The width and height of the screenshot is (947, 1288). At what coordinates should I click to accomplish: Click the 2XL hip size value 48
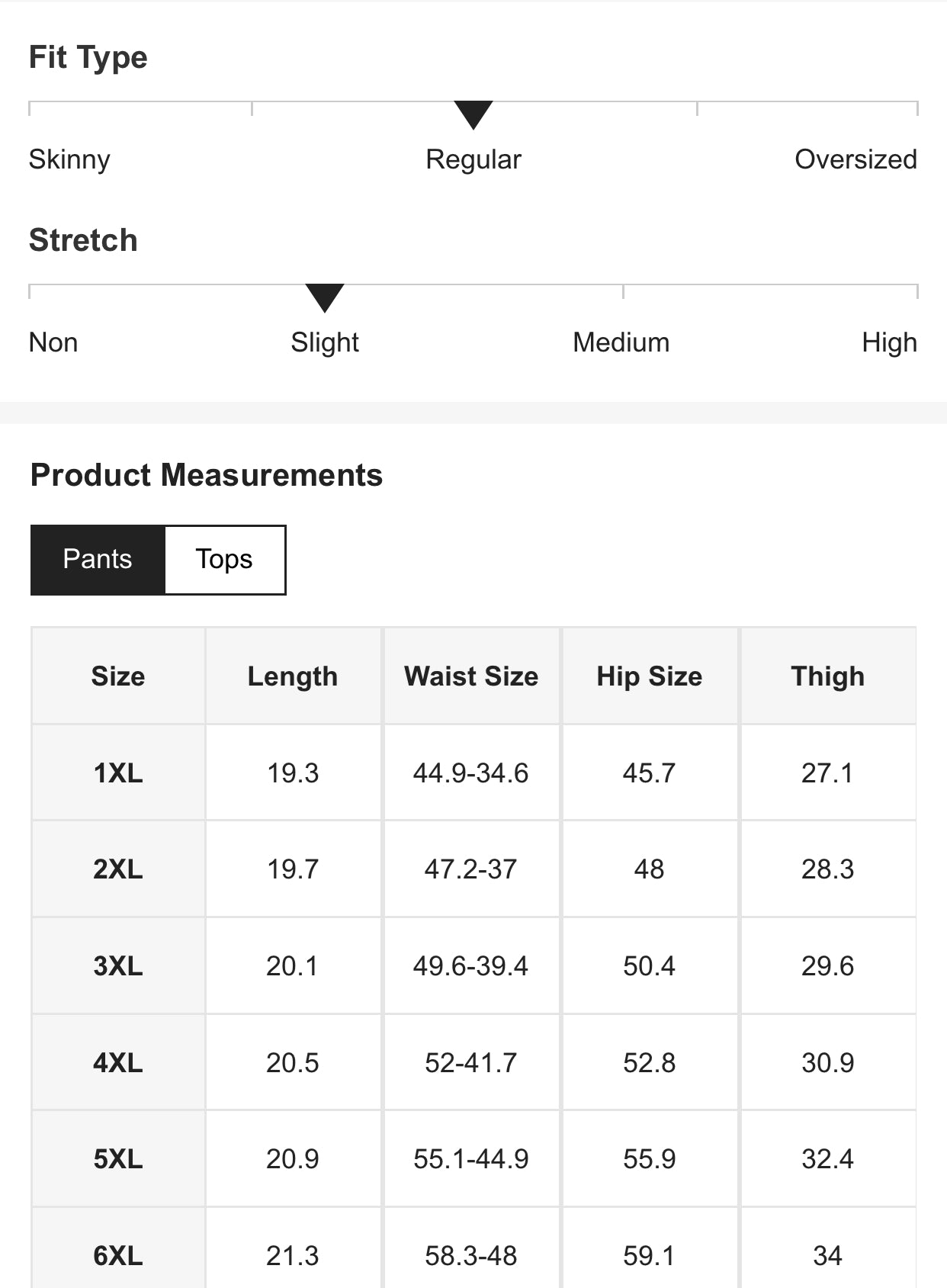[x=650, y=869]
